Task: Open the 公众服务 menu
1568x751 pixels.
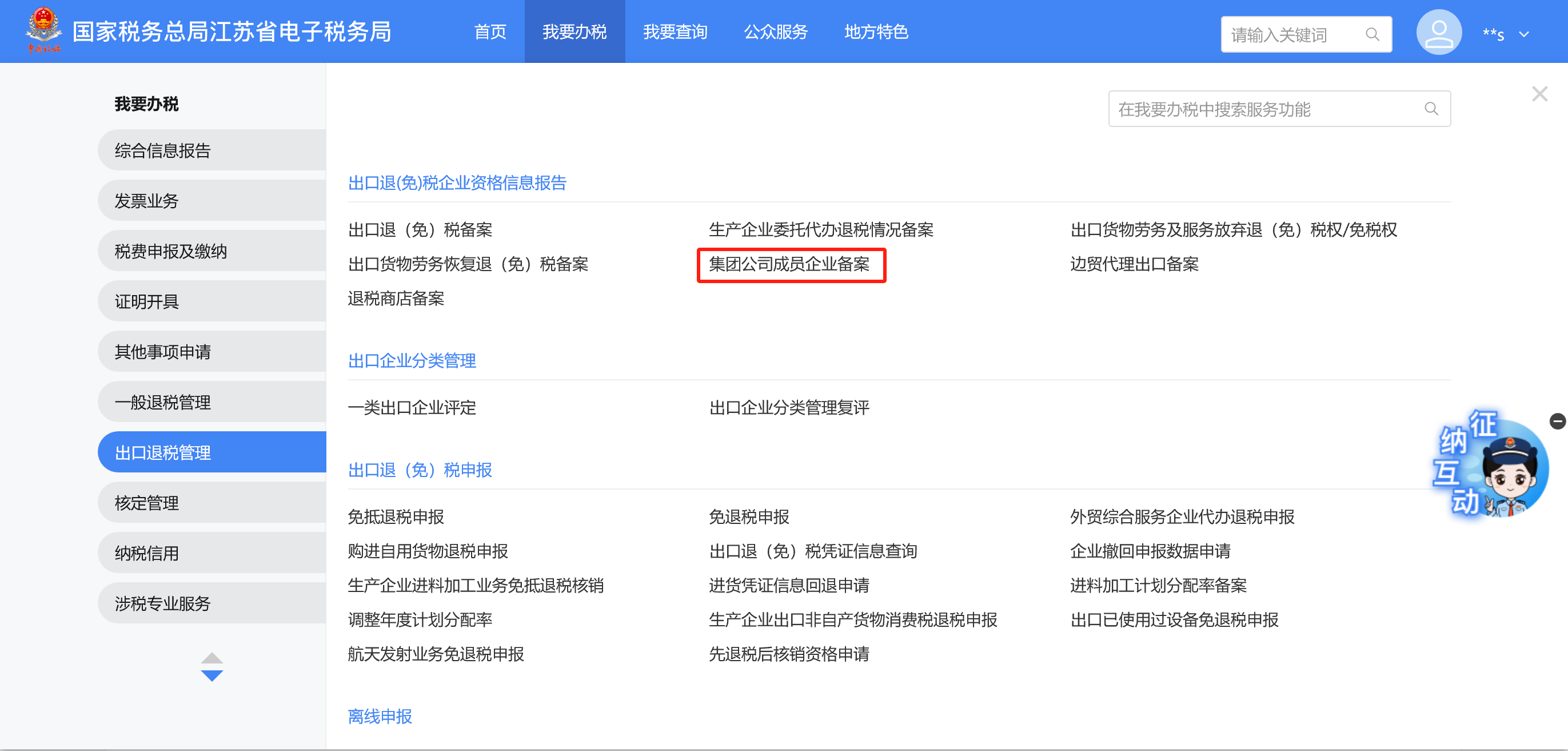Action: 776,31
